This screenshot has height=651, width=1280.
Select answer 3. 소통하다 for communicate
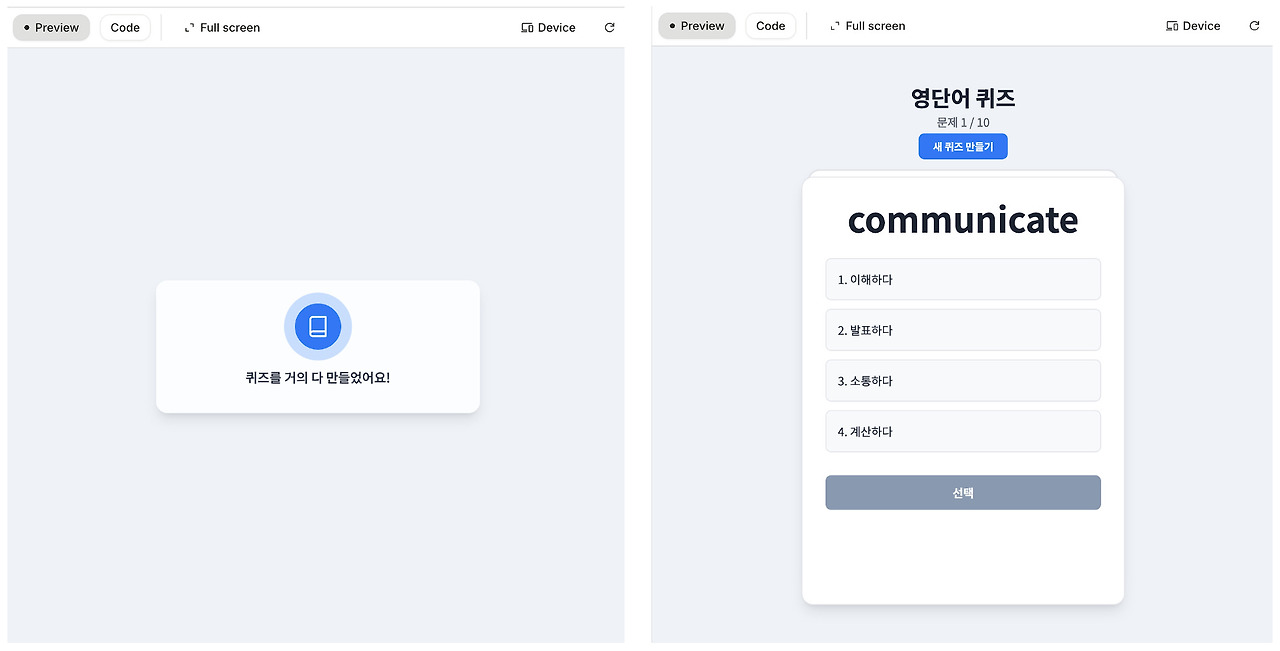(x=962, y=380)
